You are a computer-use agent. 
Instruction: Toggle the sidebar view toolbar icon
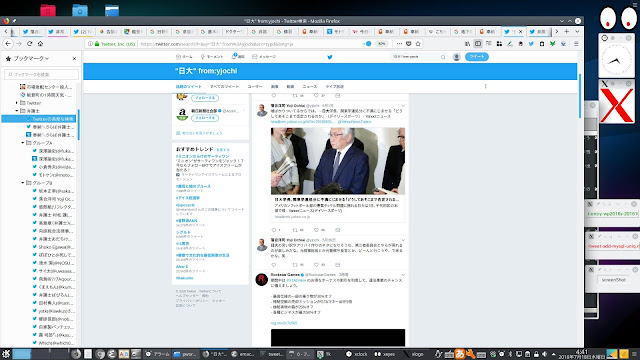[478, 44]
